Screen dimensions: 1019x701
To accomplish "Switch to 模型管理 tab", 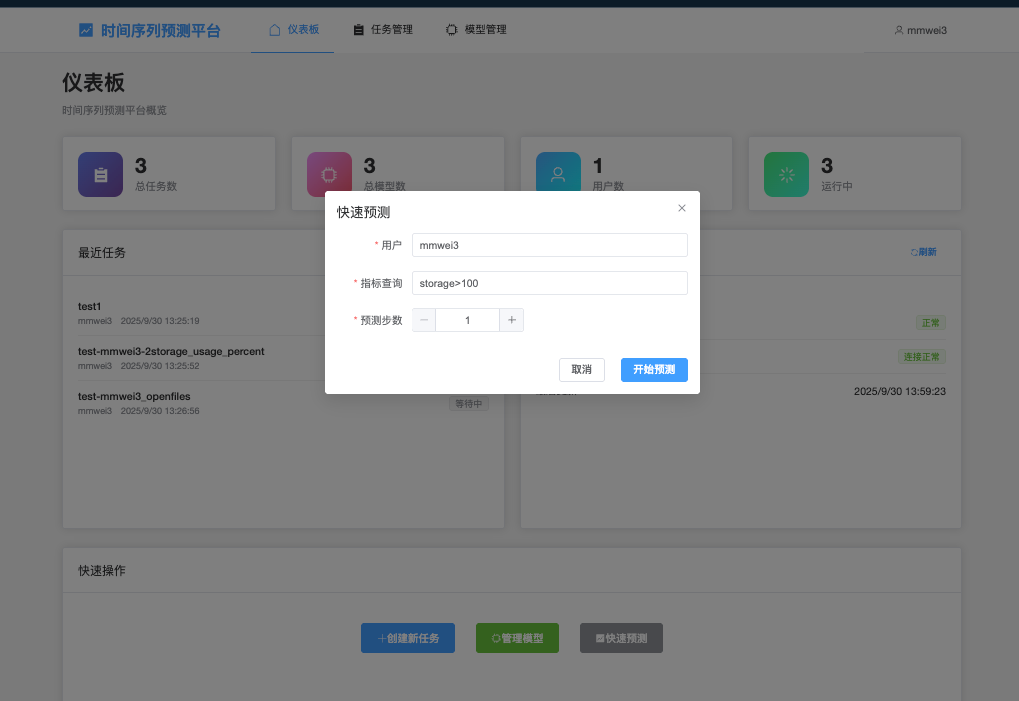I will (x=476, y=30).
